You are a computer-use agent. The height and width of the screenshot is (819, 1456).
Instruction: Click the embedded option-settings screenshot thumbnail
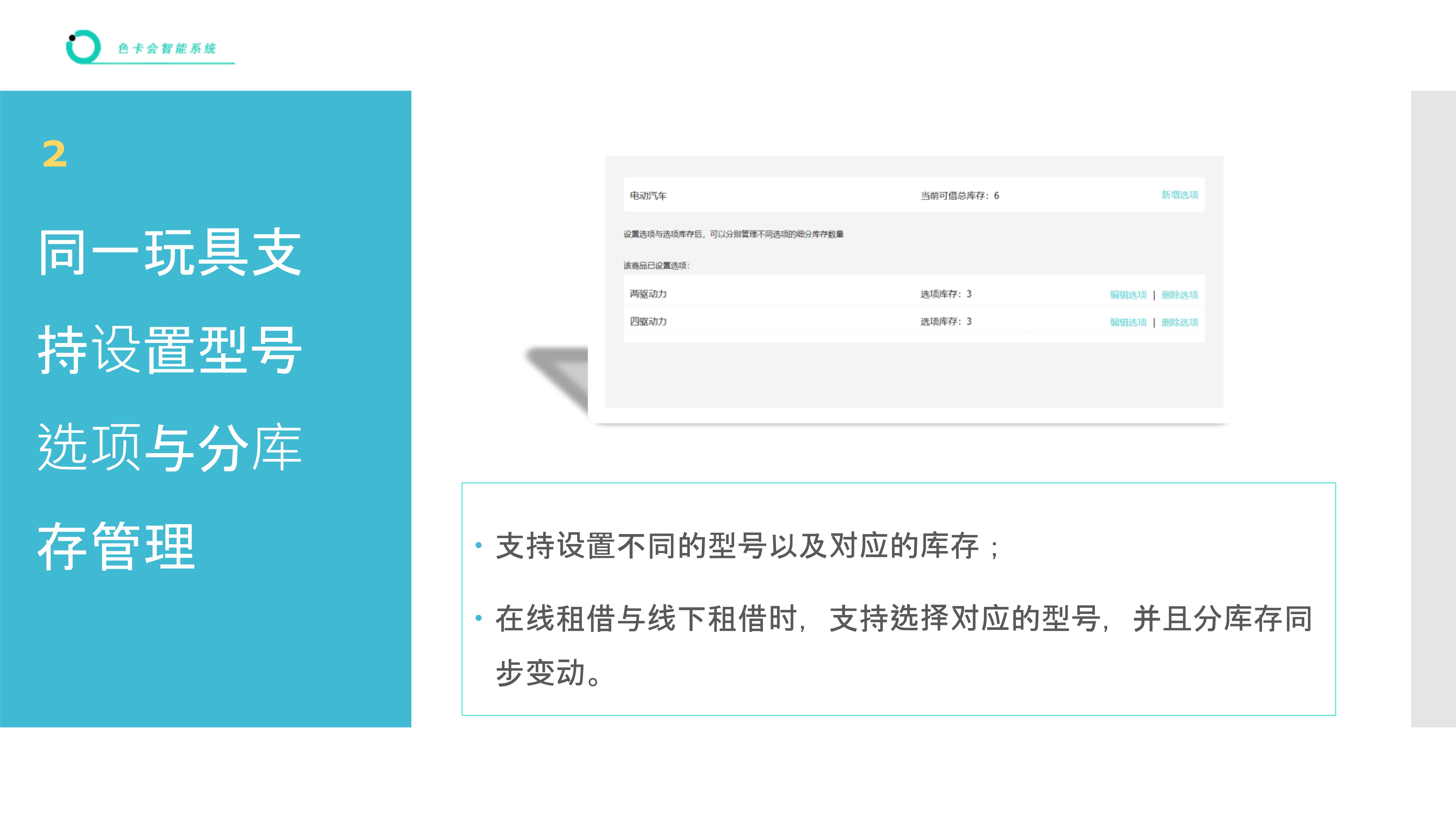pos(914,282)
